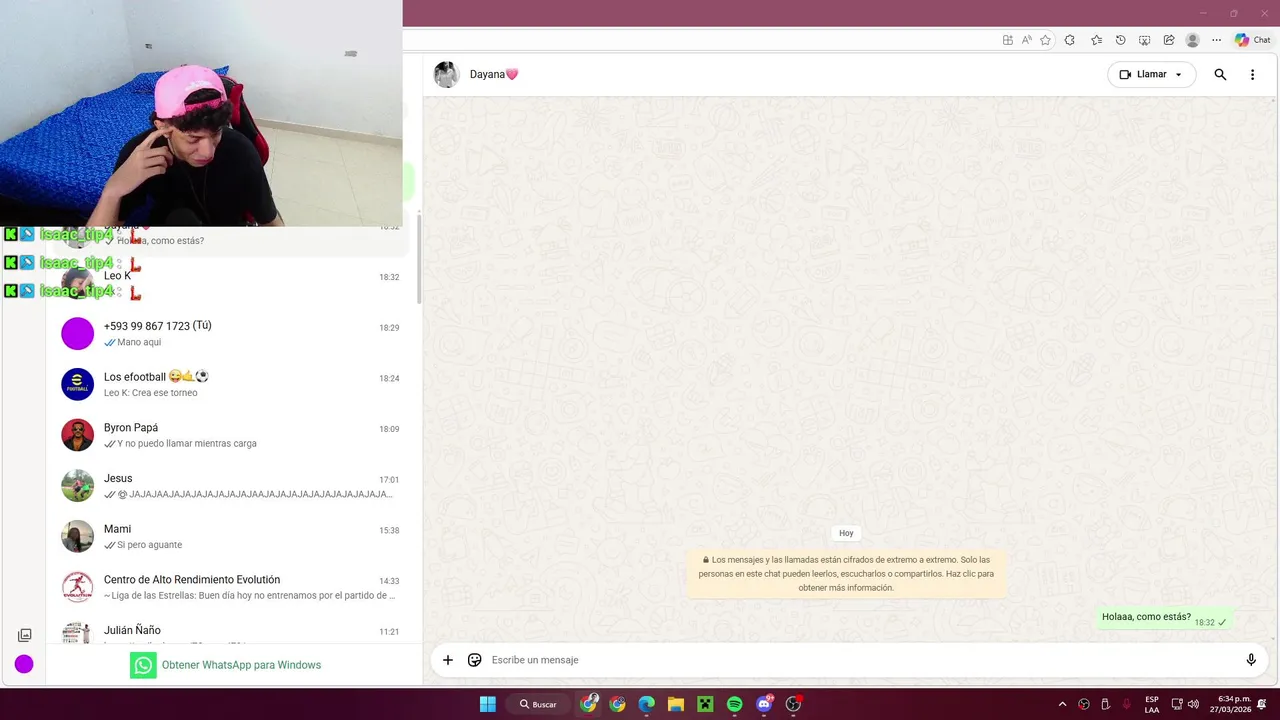Image resolution: width=1280 pixels, height=720 pixels.
Task: Click the browser screenshot capture icon
Action: tap(1144, 40)
